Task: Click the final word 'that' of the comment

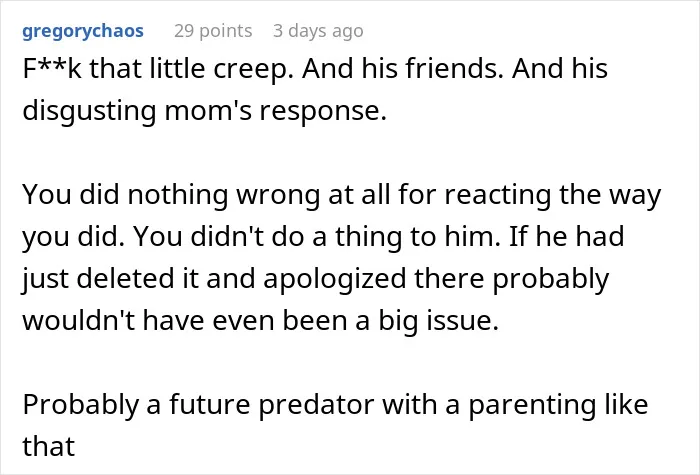Action: (x=48, y=446)
